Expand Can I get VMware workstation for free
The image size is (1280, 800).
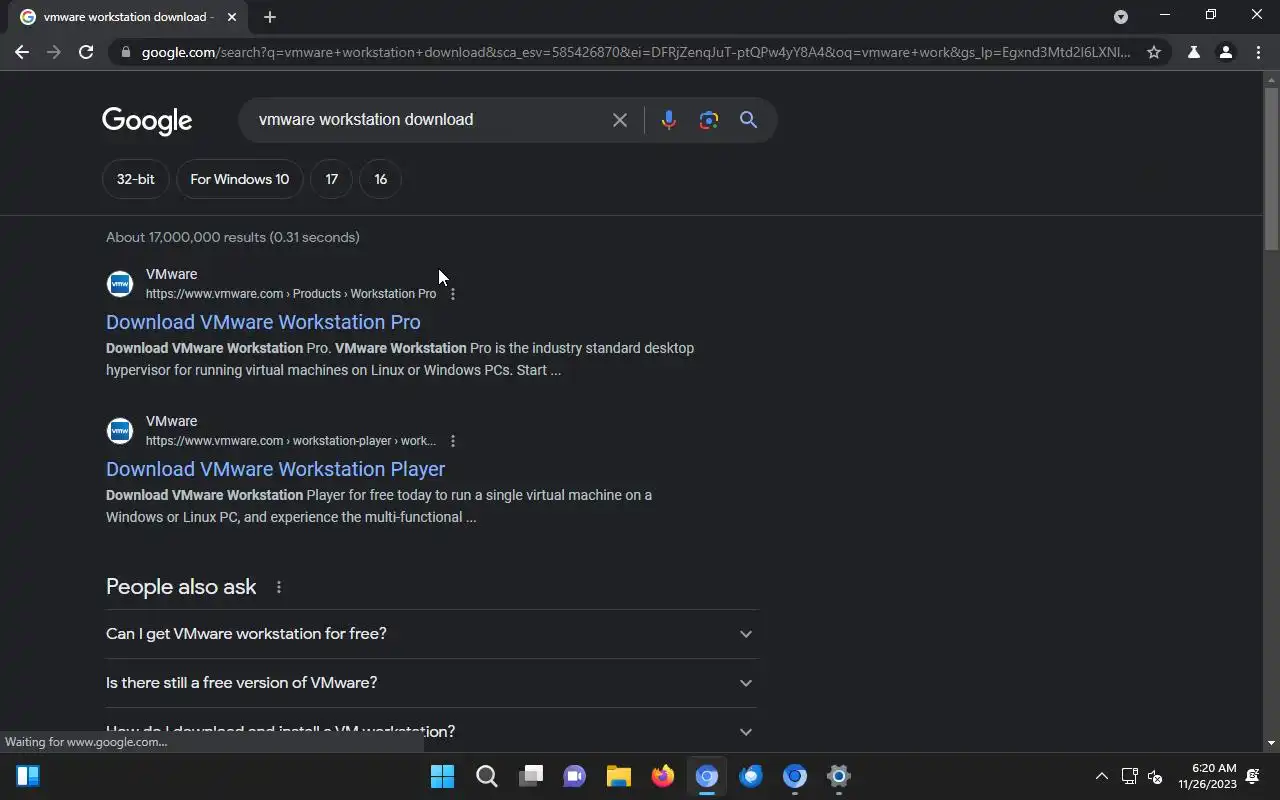tap(432, 634)
